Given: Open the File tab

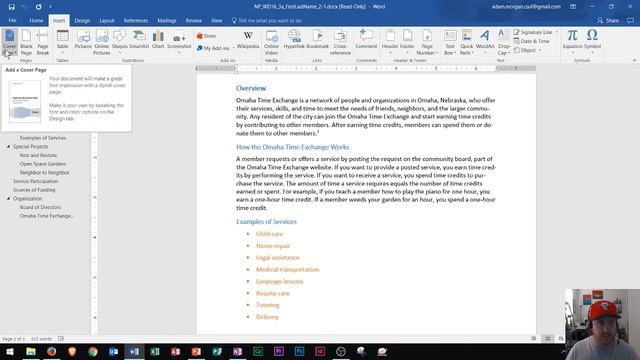Looking at the screenshot, I should tap(12, 20).
